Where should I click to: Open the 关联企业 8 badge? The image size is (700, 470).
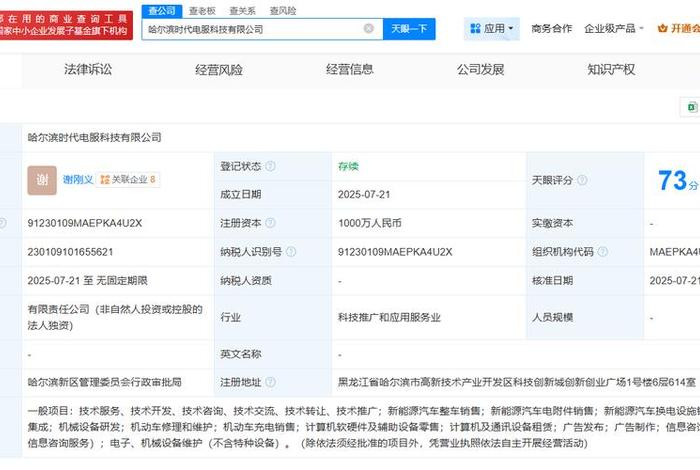pos(128,179)
